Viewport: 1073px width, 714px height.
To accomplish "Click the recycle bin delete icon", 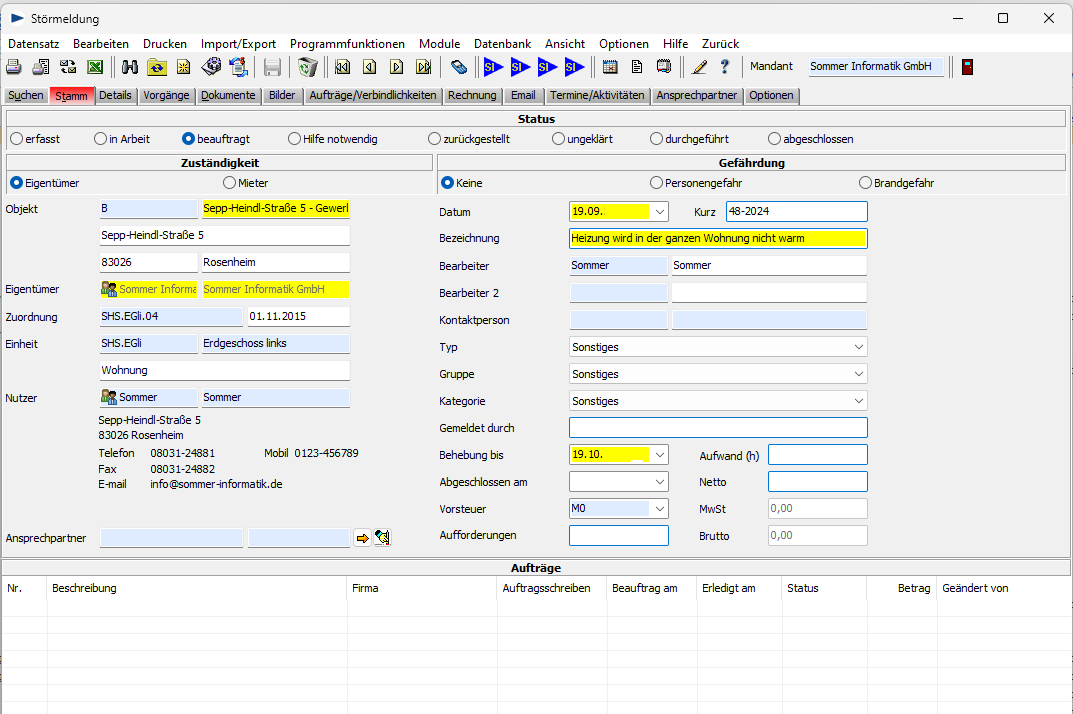I will pyautogui.click(x=308, y=67).
